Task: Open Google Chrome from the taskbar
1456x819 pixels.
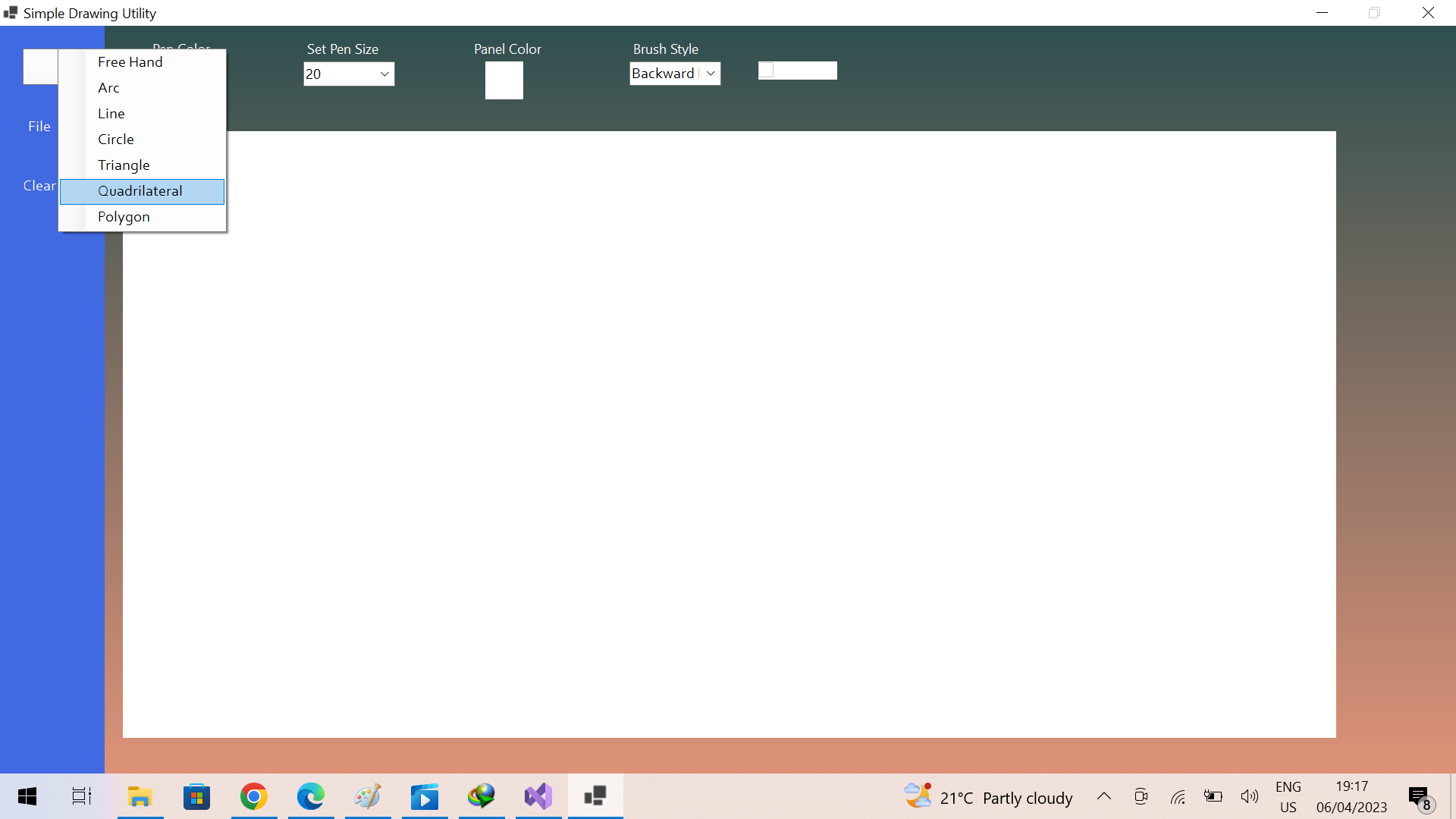Action: (254, 796)
